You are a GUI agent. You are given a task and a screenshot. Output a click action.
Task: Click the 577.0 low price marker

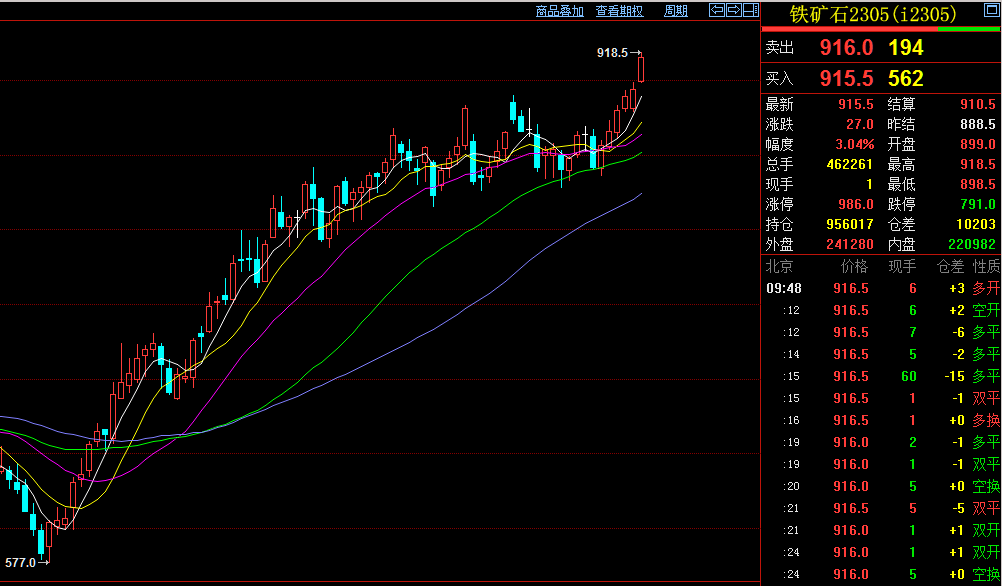(x=20, y=563)
